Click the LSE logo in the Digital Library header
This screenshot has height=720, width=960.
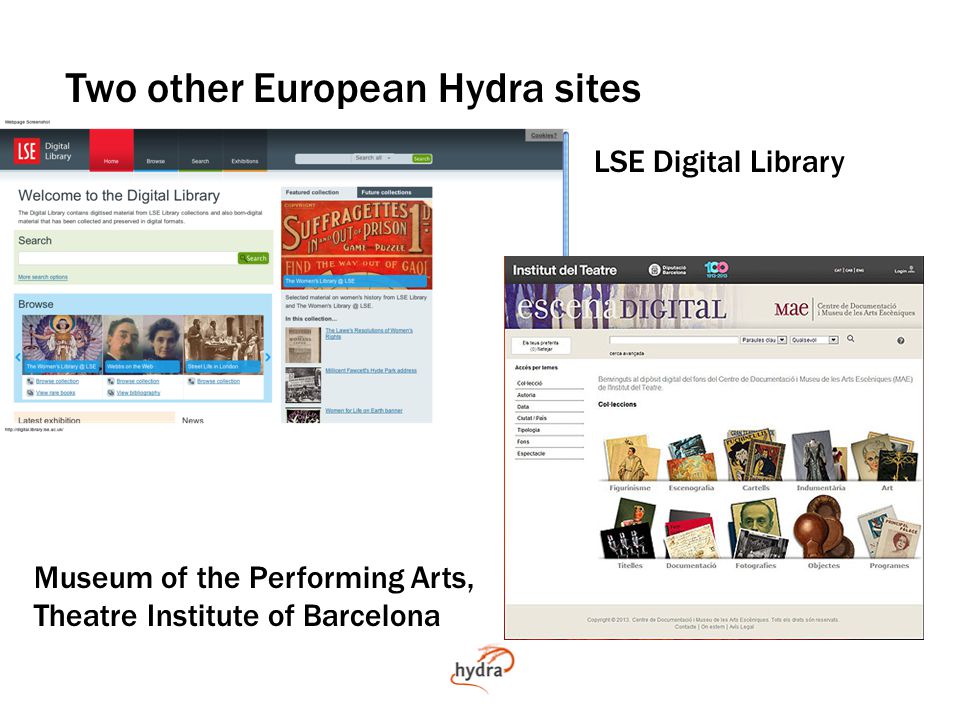pos(27,151)
